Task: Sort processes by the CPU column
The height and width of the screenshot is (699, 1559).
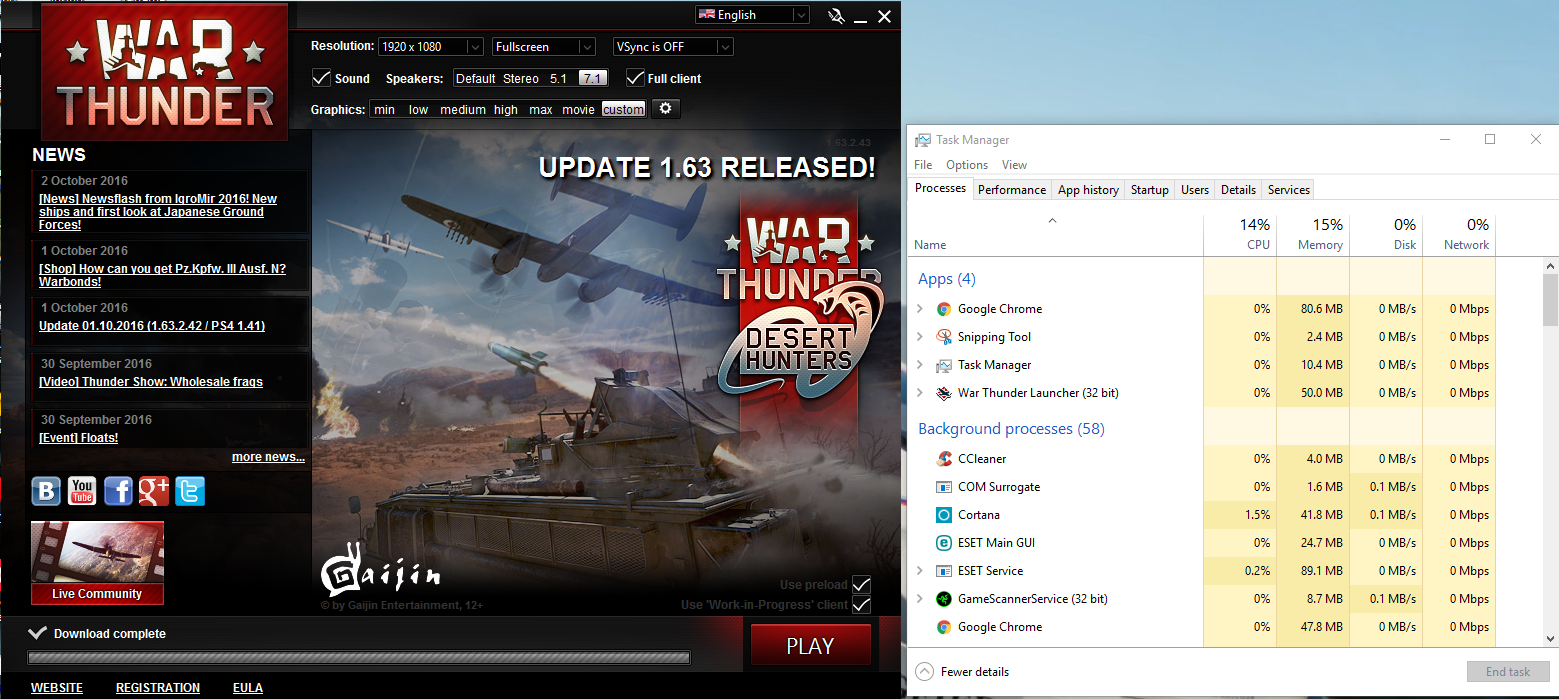Action: (x=1240, y=235)
